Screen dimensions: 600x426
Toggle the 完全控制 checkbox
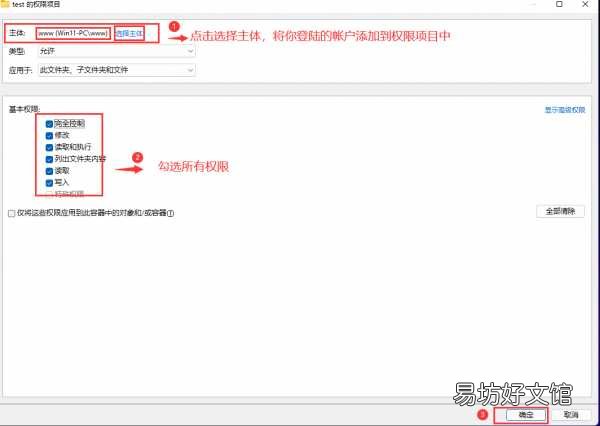[x=49, y=124]
